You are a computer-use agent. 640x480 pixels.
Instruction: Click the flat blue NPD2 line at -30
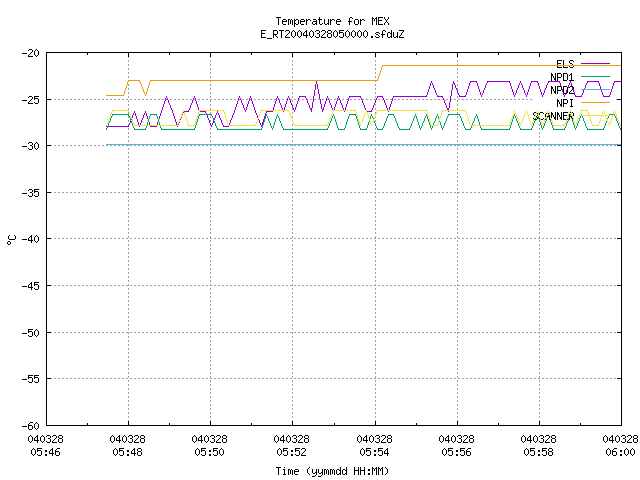[363, 145]
